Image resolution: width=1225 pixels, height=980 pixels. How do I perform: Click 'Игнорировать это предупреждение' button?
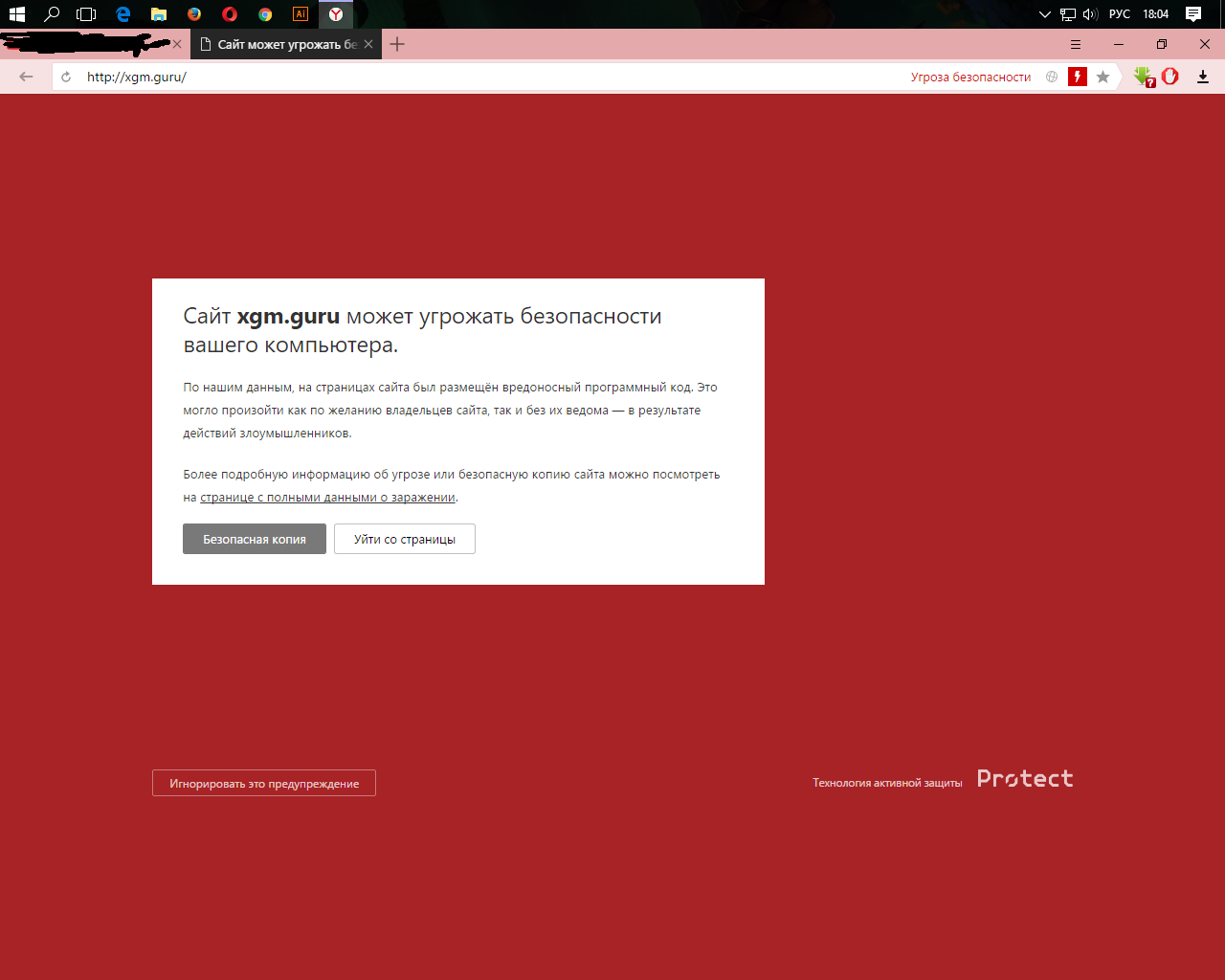(x=264, y=783)
